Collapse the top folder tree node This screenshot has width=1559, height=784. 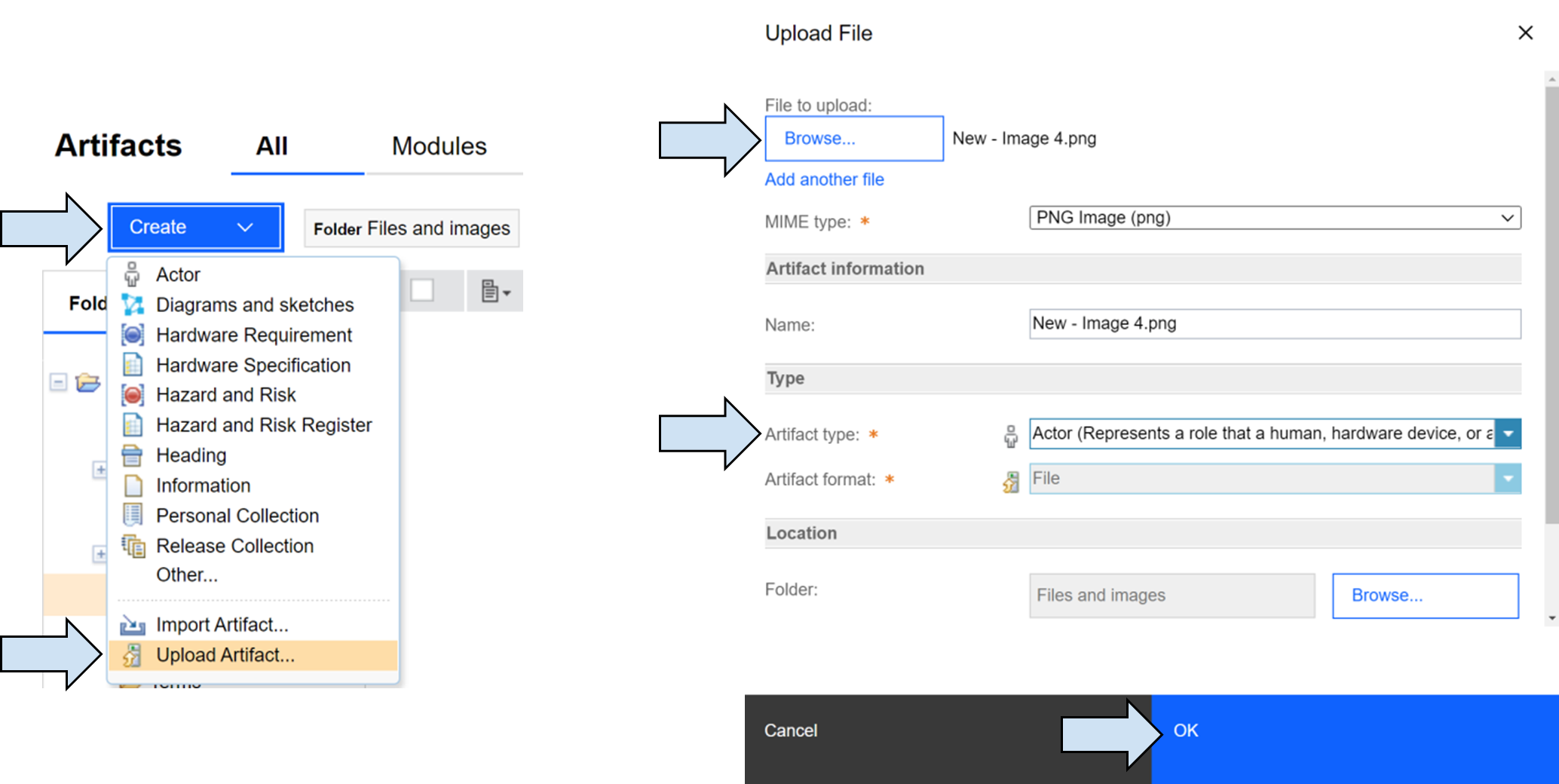coord(58,382)
